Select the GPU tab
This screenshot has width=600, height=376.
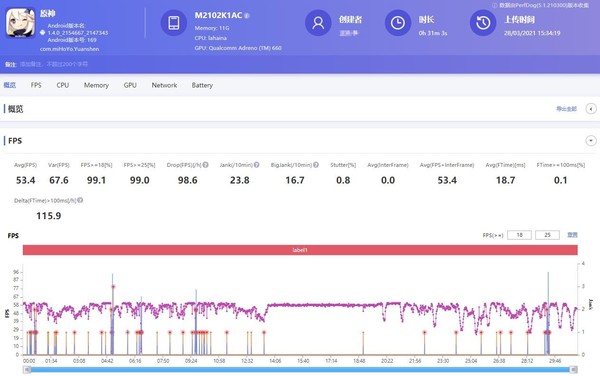click(x=130, y=85)
